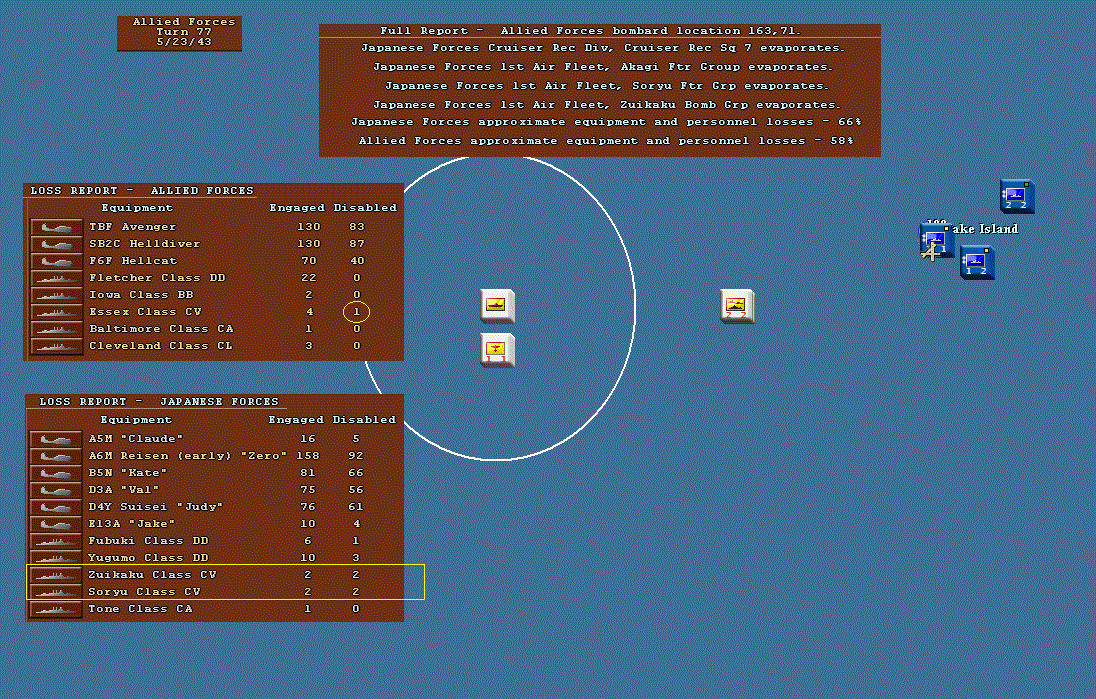Click the Engaged column header in Allied report
The height and width of the screenshot is (699, 1096).
coord(297,208)
